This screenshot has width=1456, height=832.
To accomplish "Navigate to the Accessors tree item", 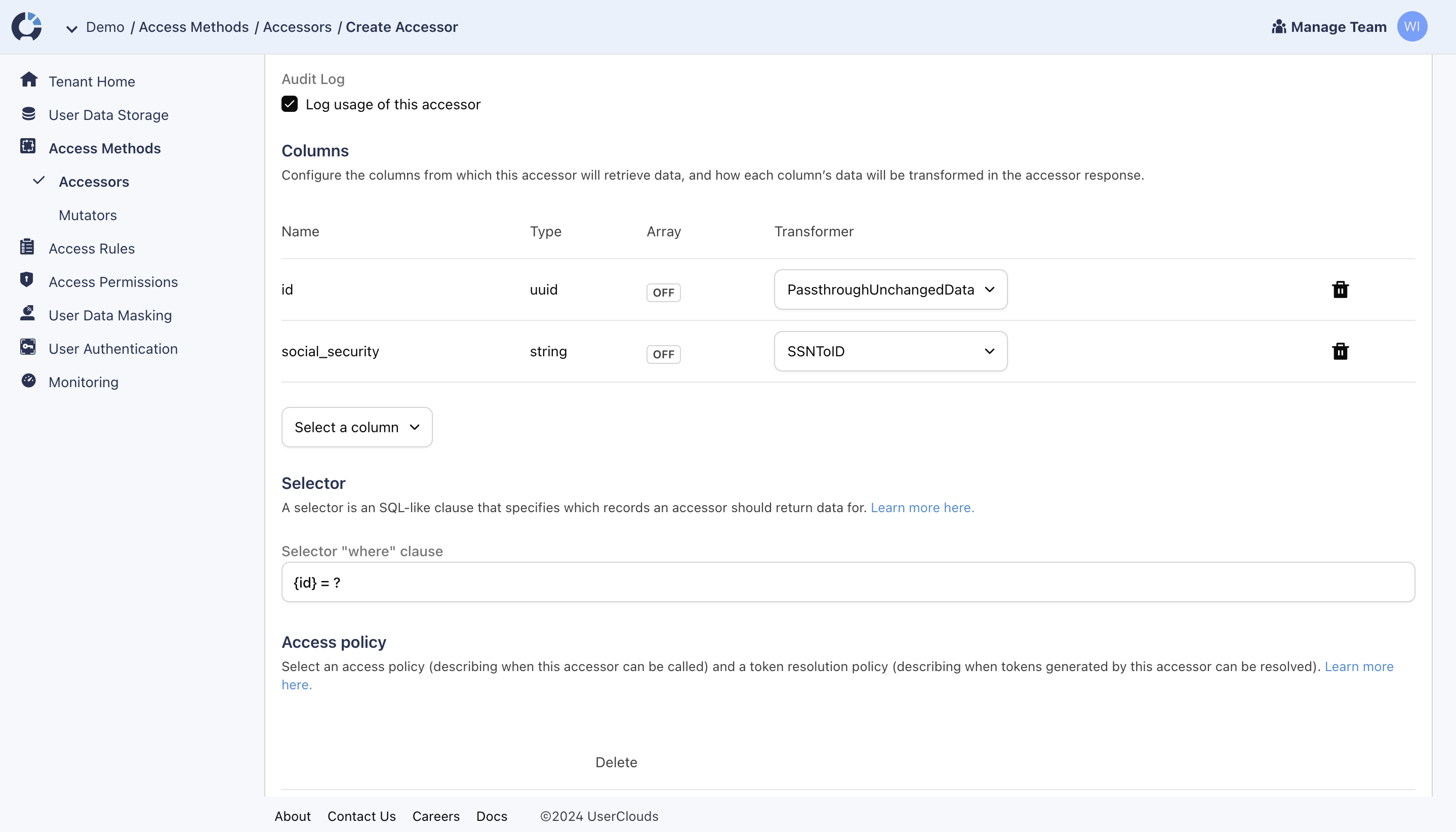I will pyautogui.click(x=94, y=181).
